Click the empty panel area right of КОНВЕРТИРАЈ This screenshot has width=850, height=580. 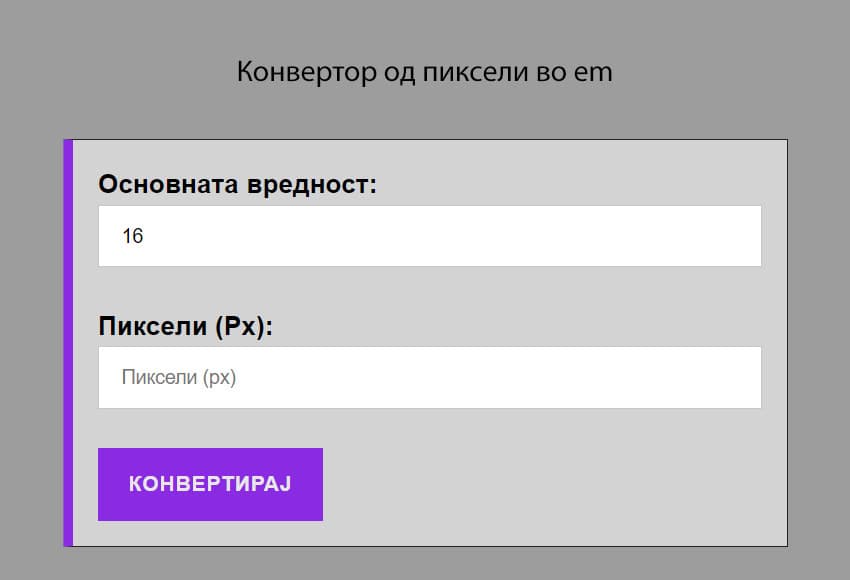[550, 485]
